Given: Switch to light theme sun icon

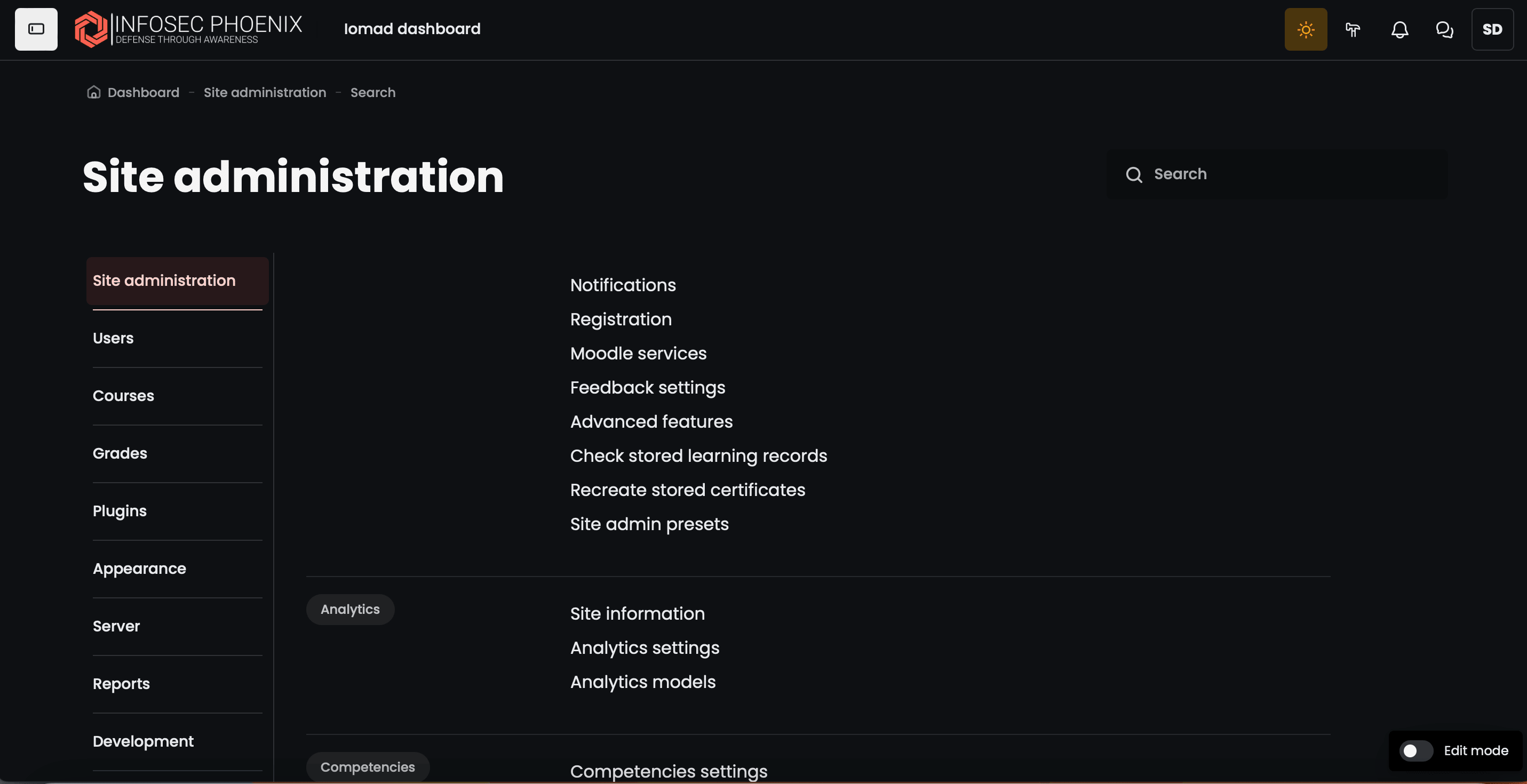Looking at the screenshot, I should click(x=1305, y=29).
